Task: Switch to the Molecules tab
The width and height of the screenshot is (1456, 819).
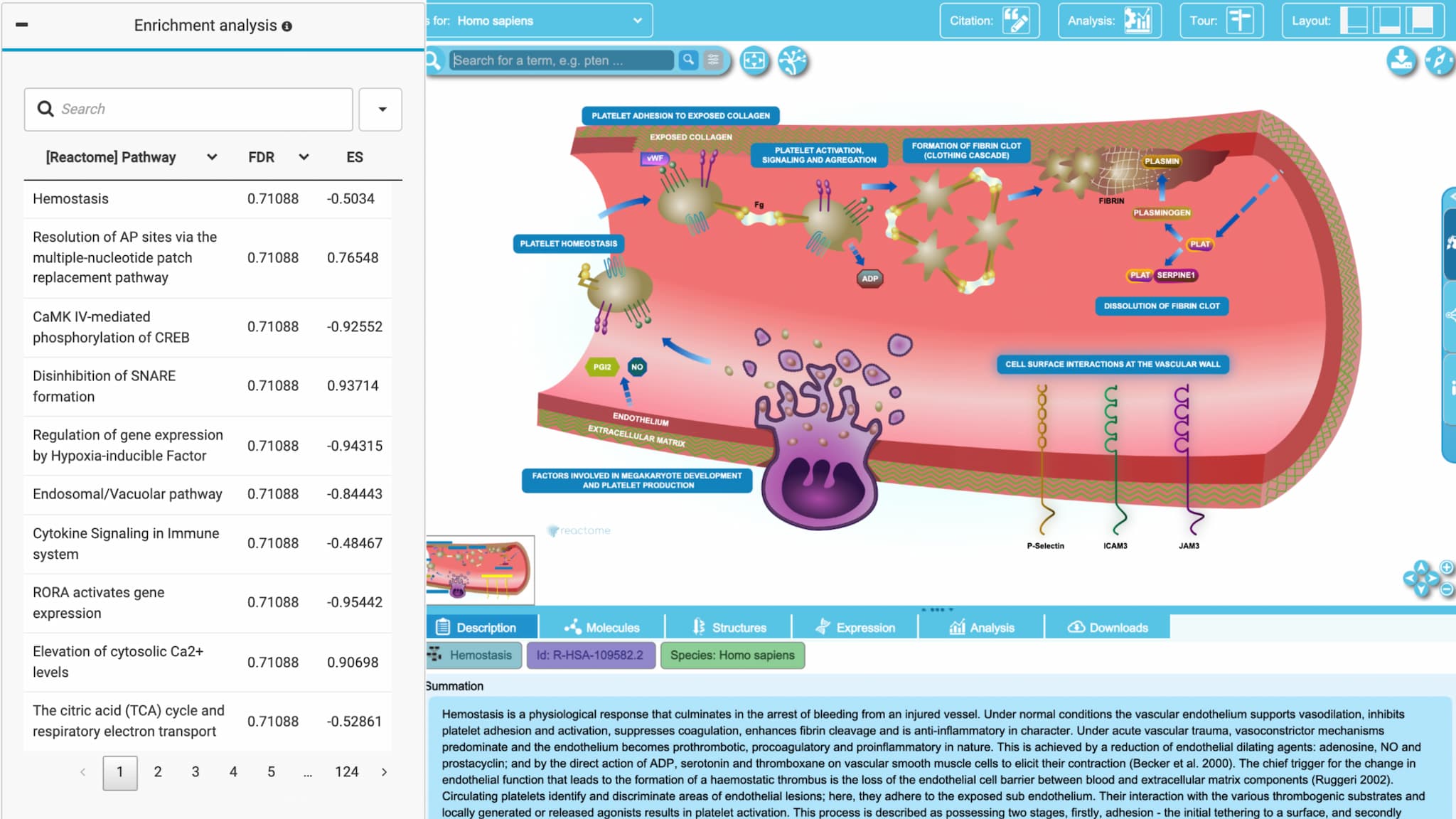Action: click(x=601, y=627)
